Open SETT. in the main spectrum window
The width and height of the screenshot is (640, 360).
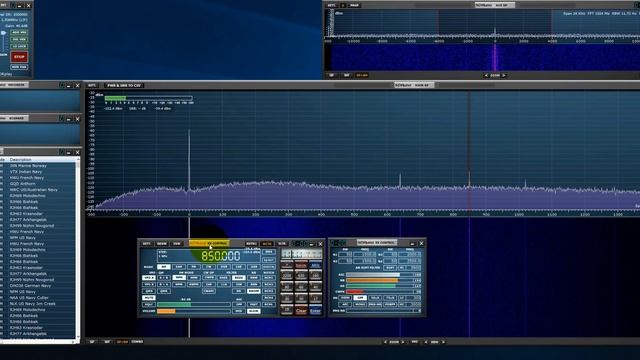click(x=92, y=85)
